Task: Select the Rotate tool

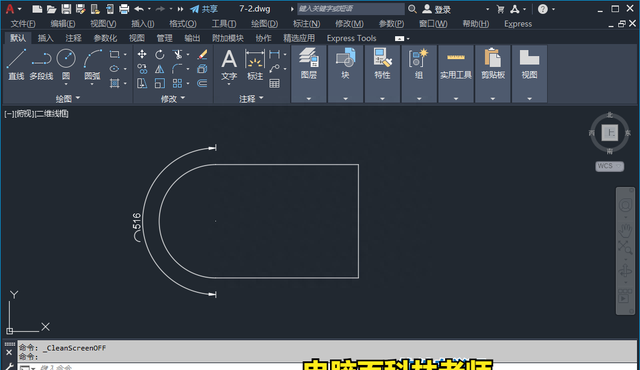Action: (x=160, y=54)
